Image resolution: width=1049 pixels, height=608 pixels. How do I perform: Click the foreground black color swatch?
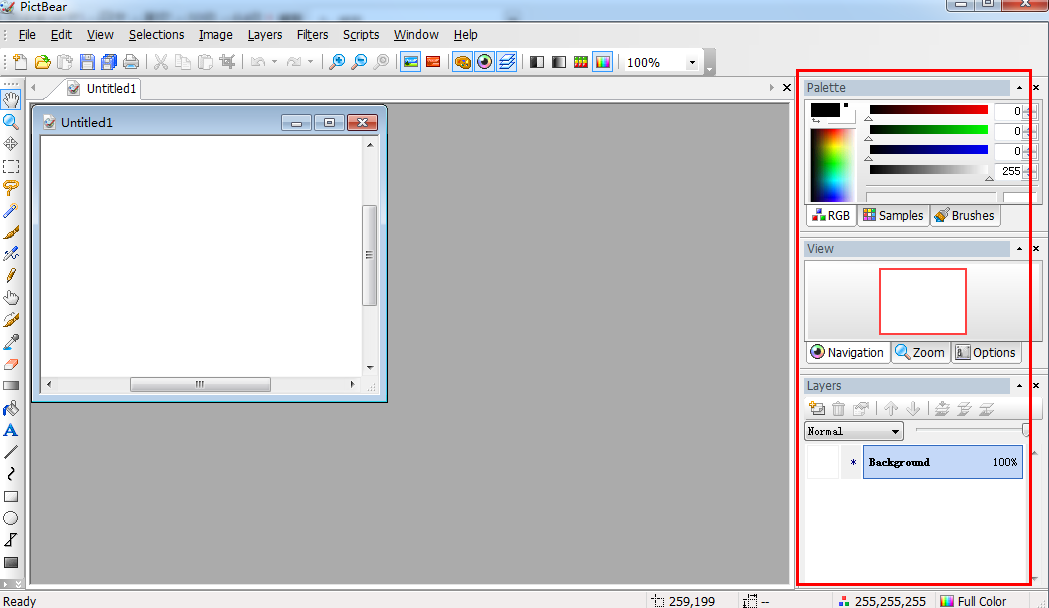tap(825, 110)
